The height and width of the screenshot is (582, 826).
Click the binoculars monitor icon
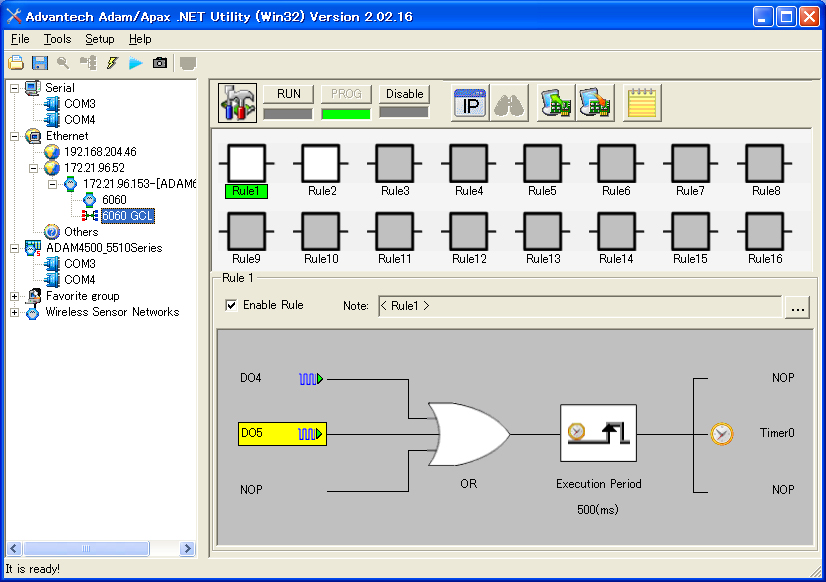(509, 103)
